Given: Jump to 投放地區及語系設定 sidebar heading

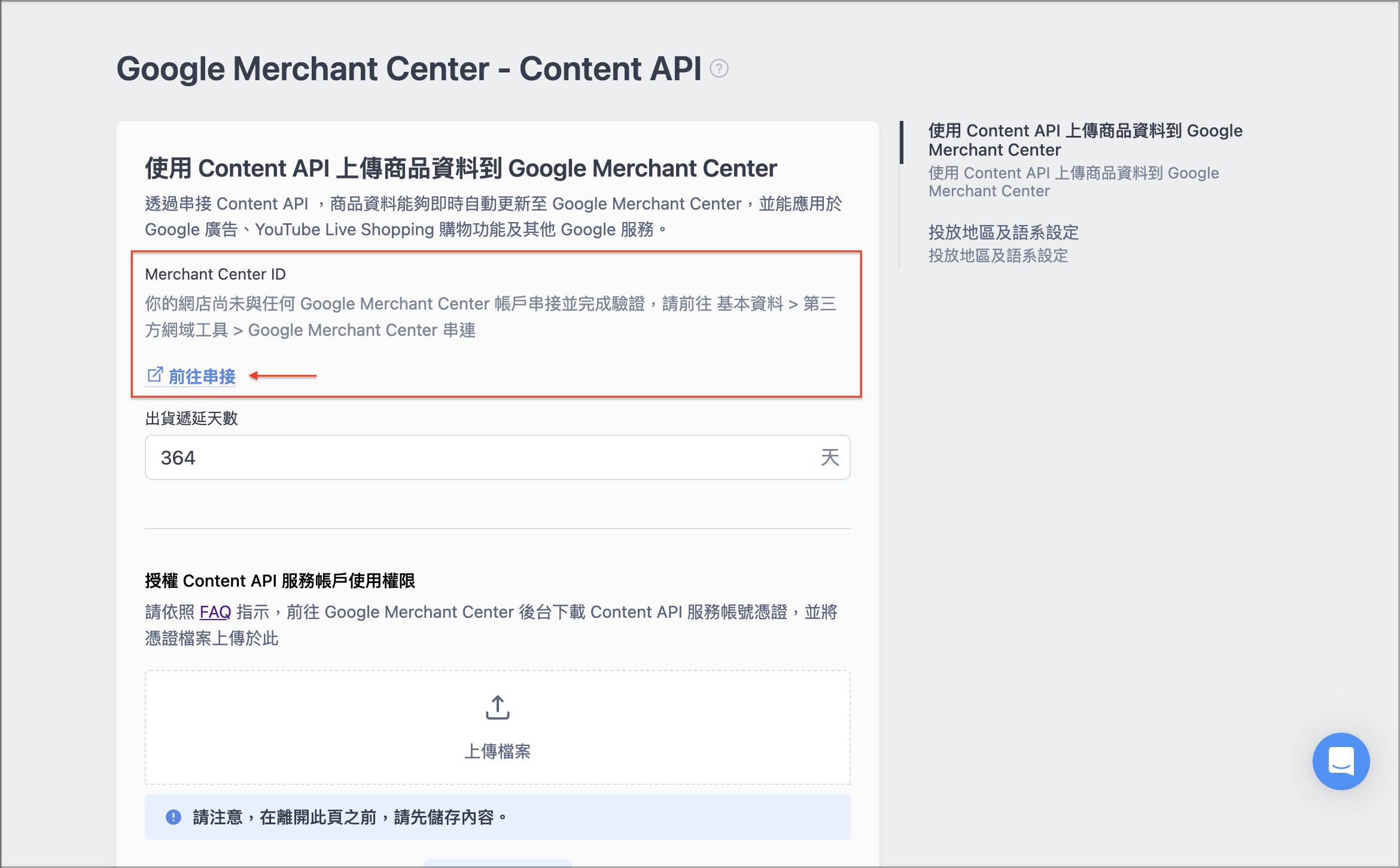Looking at the screenshot, I should (x=1003, y=232).
